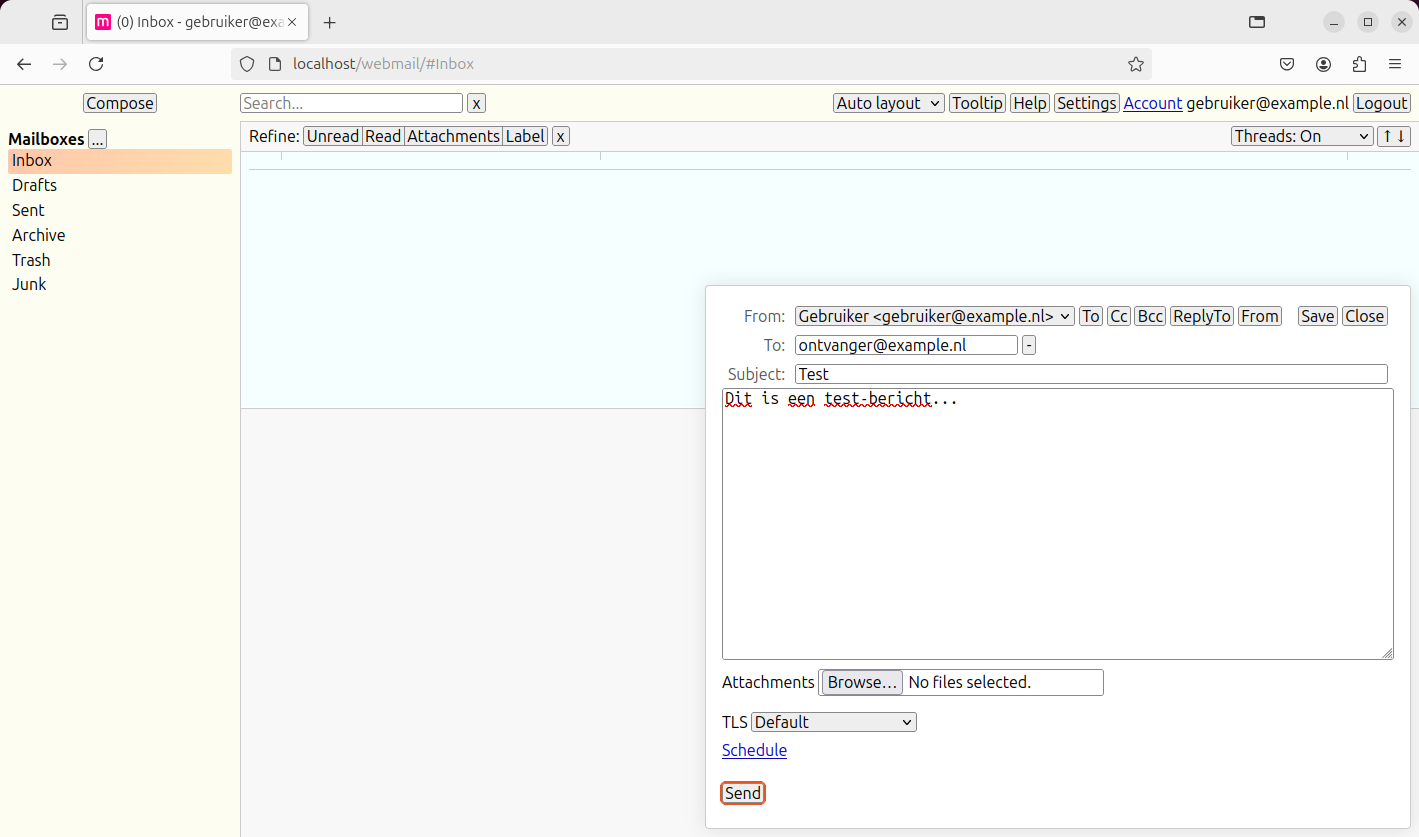
Task: Clear refine filters with the x button
Action: pyautogui.click(x=561, y=136)
